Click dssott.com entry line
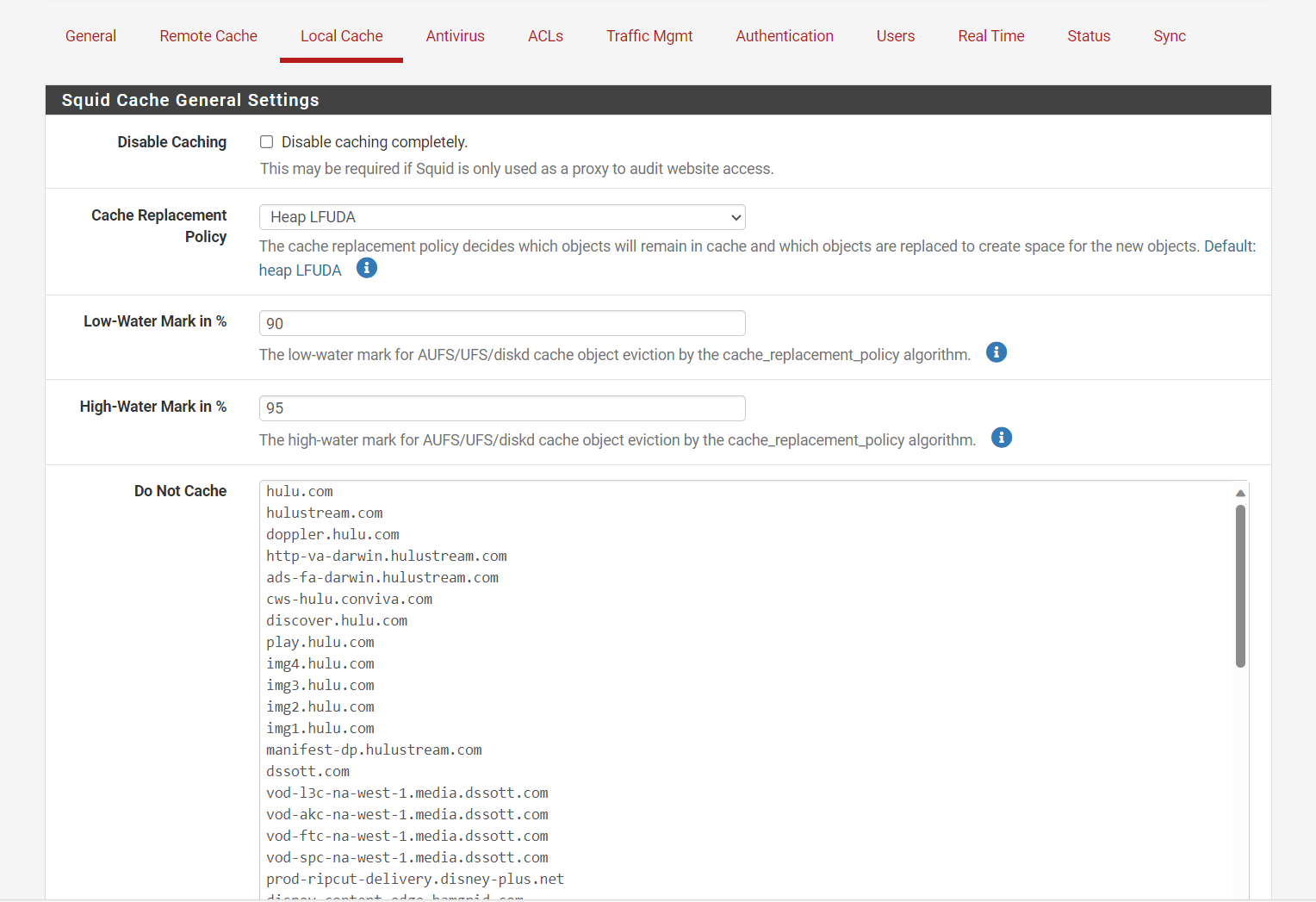The image size is (1316, 902). (308, 771)
